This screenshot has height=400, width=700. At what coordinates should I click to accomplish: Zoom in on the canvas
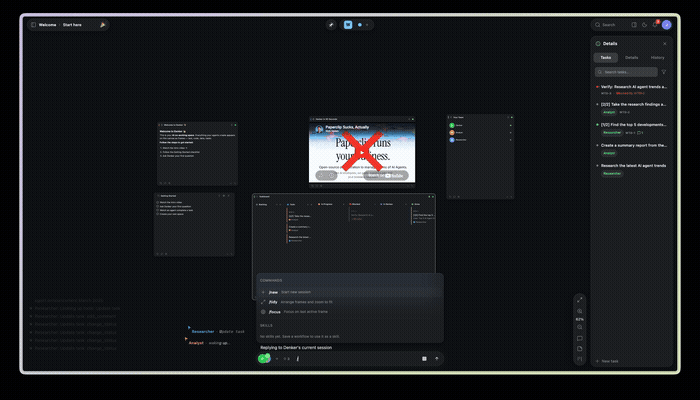click(x=579, y=311)
